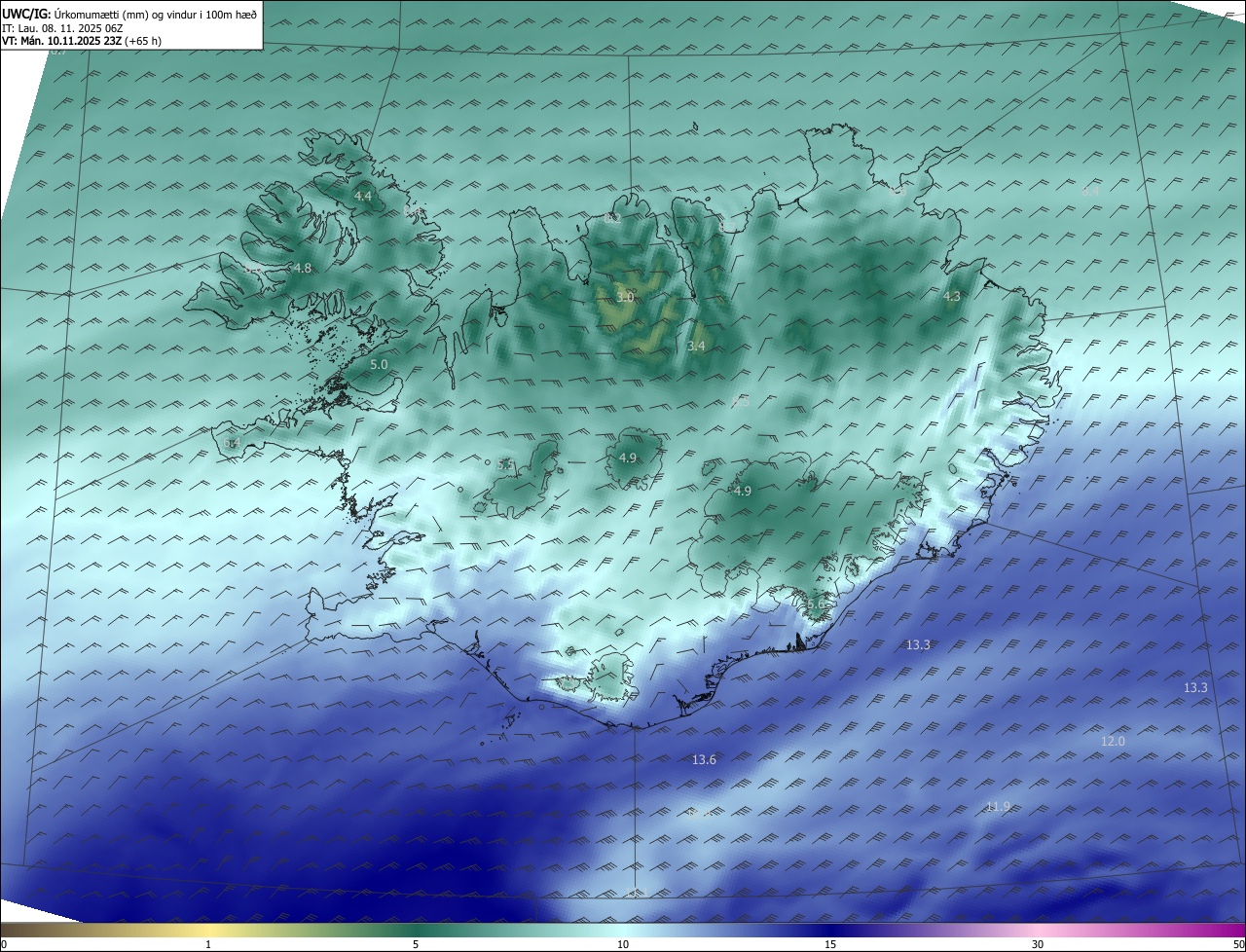Click the 3.0 value label in the yellow area
The image size is (1246, 952).
(625, 297)
